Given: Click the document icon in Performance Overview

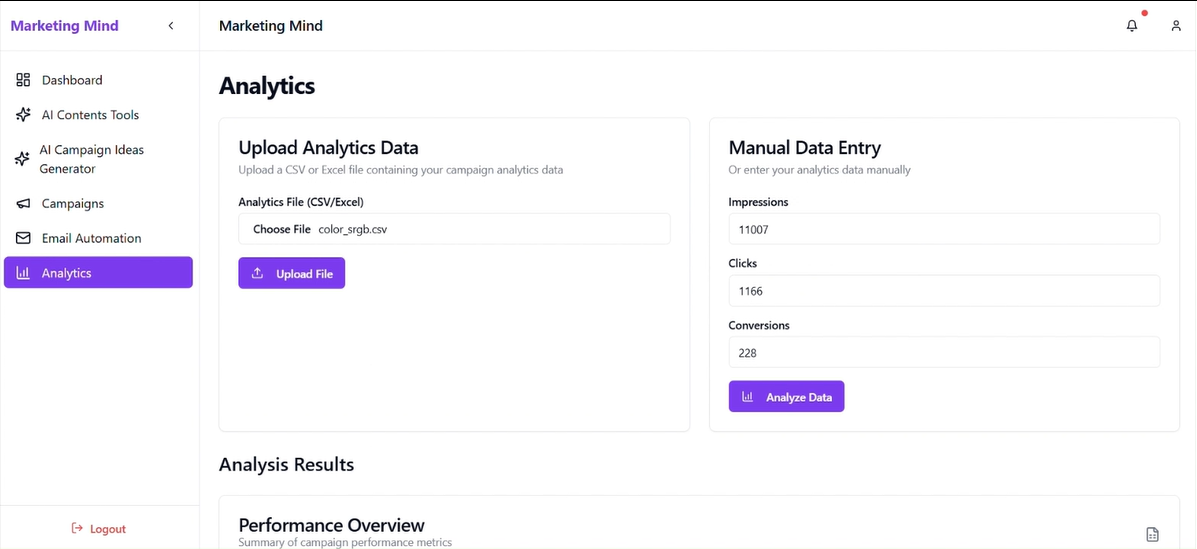Looking at the screenshot, I should pos(1152,535).
